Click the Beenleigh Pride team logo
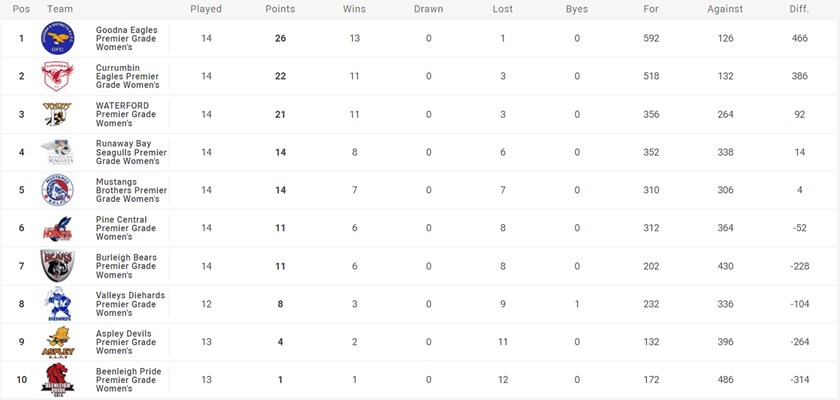Screen dimensions: 840x400 point(57,380)
